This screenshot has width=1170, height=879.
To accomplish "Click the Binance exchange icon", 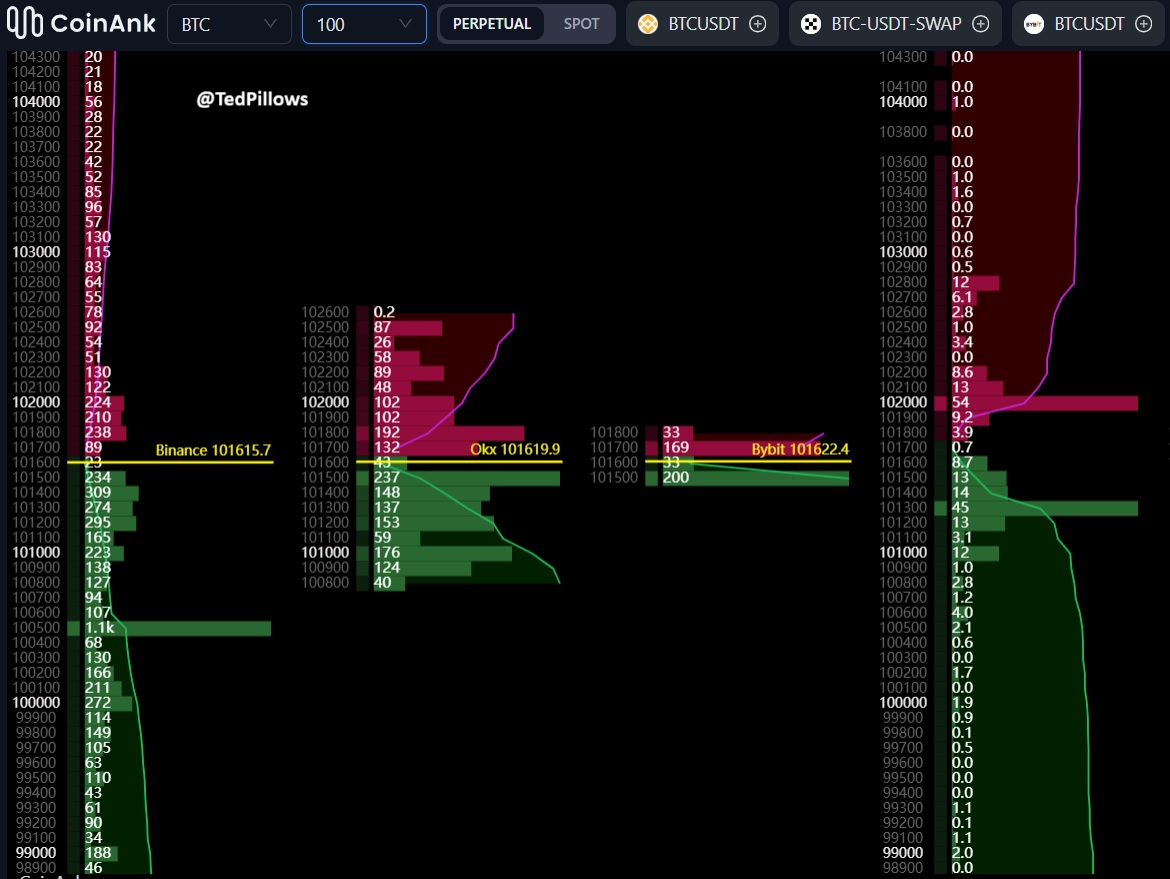I will 649,24.
